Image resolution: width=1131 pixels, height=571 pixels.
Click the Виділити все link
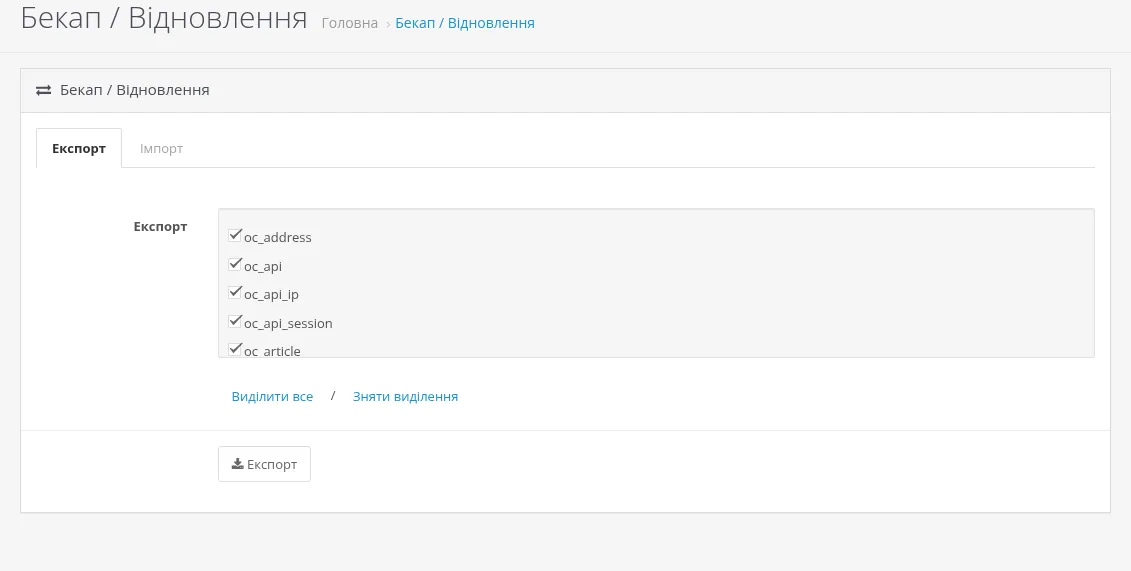[272, 397]
